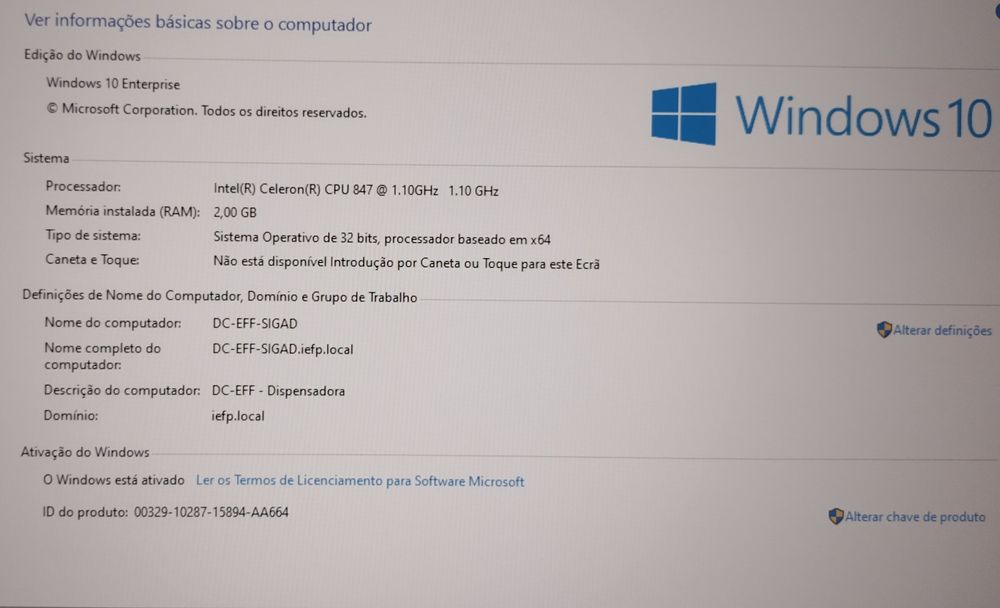
Task: Click the Caneta e Toque availability text
Action: [406, 263]
